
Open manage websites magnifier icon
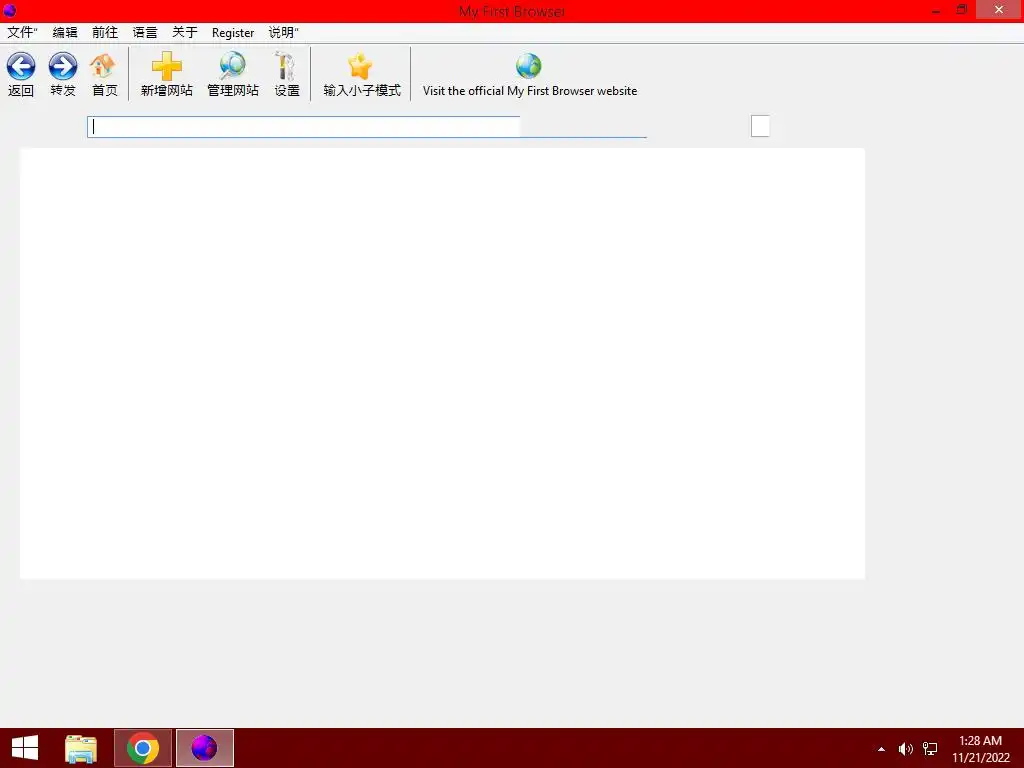pos(232,67)
